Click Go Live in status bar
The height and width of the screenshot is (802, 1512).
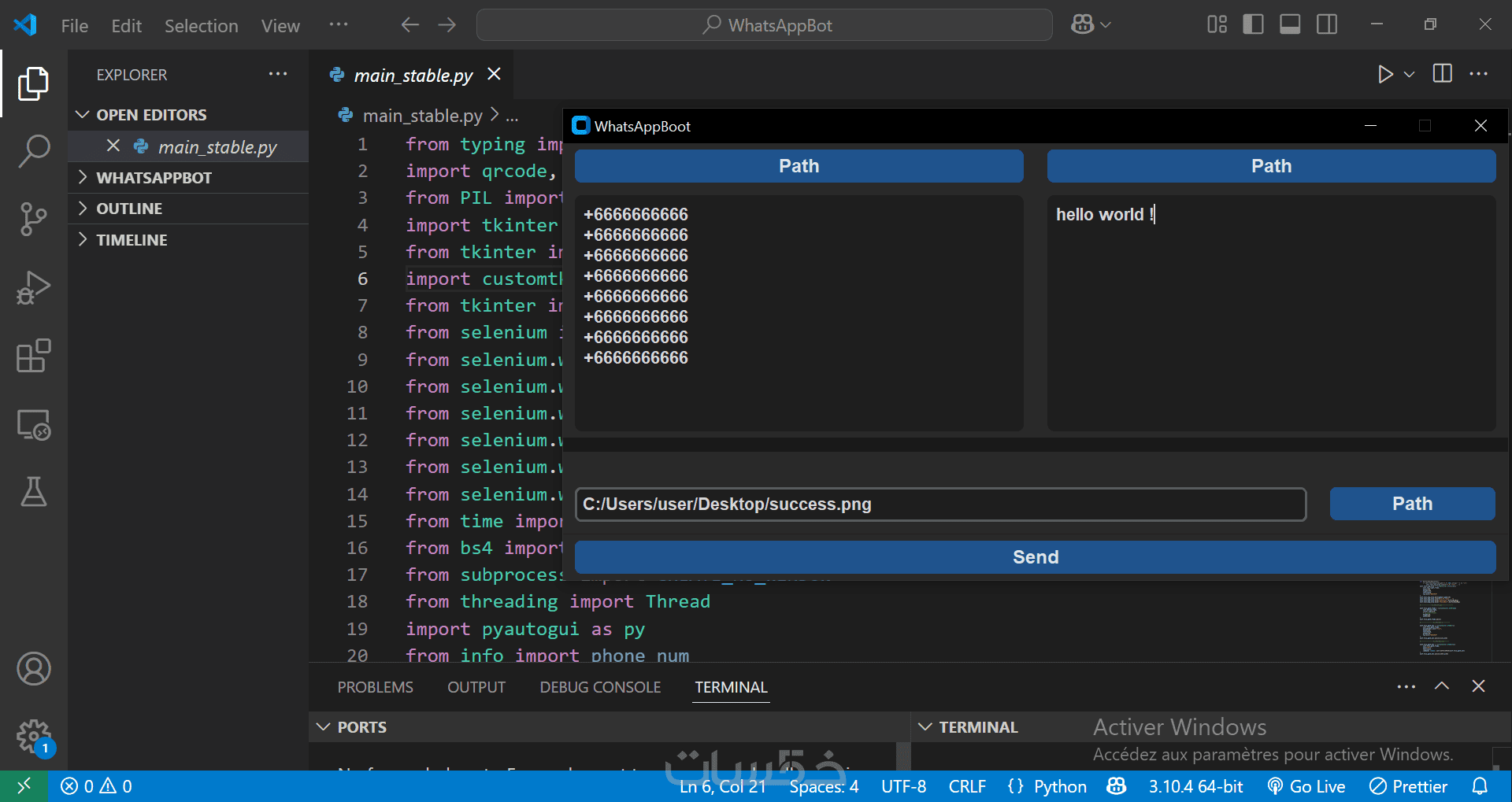[1307, 786]
